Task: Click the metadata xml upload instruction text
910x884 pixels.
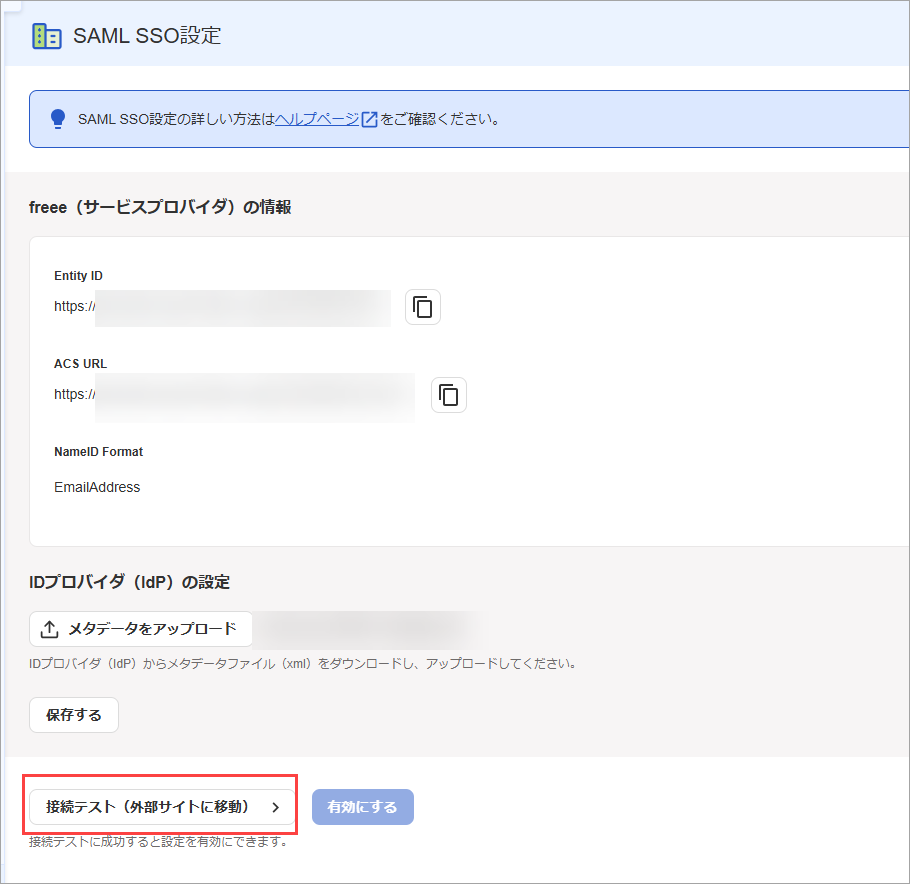Action: [303, 663]
